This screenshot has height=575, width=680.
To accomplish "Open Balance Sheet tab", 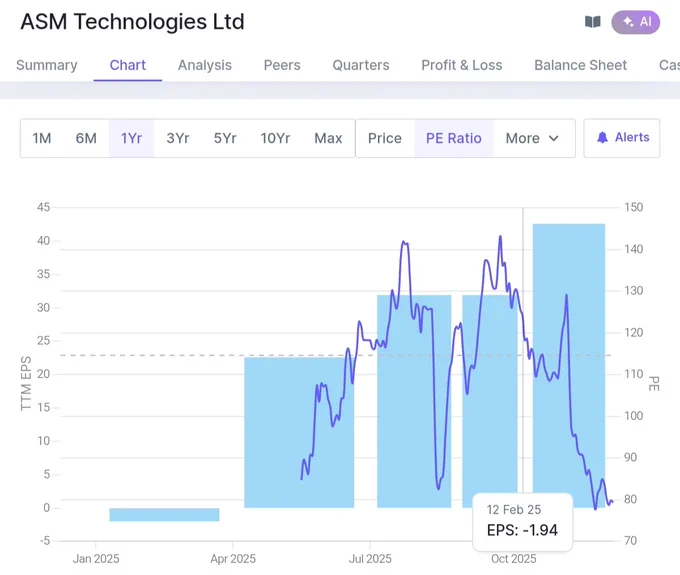I will [580, 65].
